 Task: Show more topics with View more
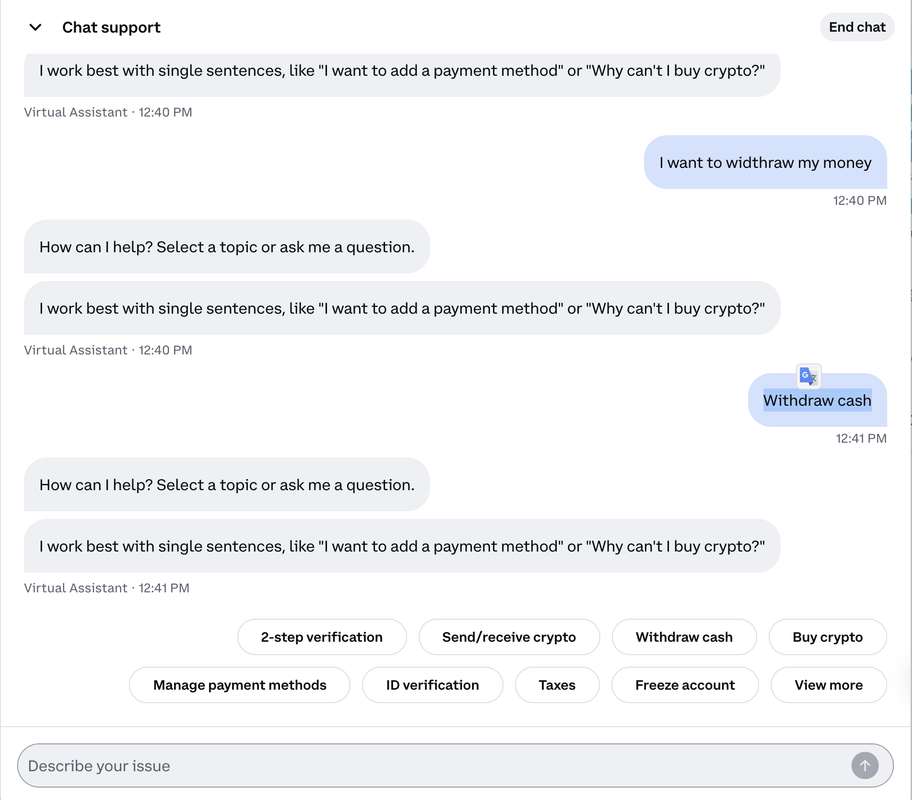pyautogui.click(x=829, y=685)
